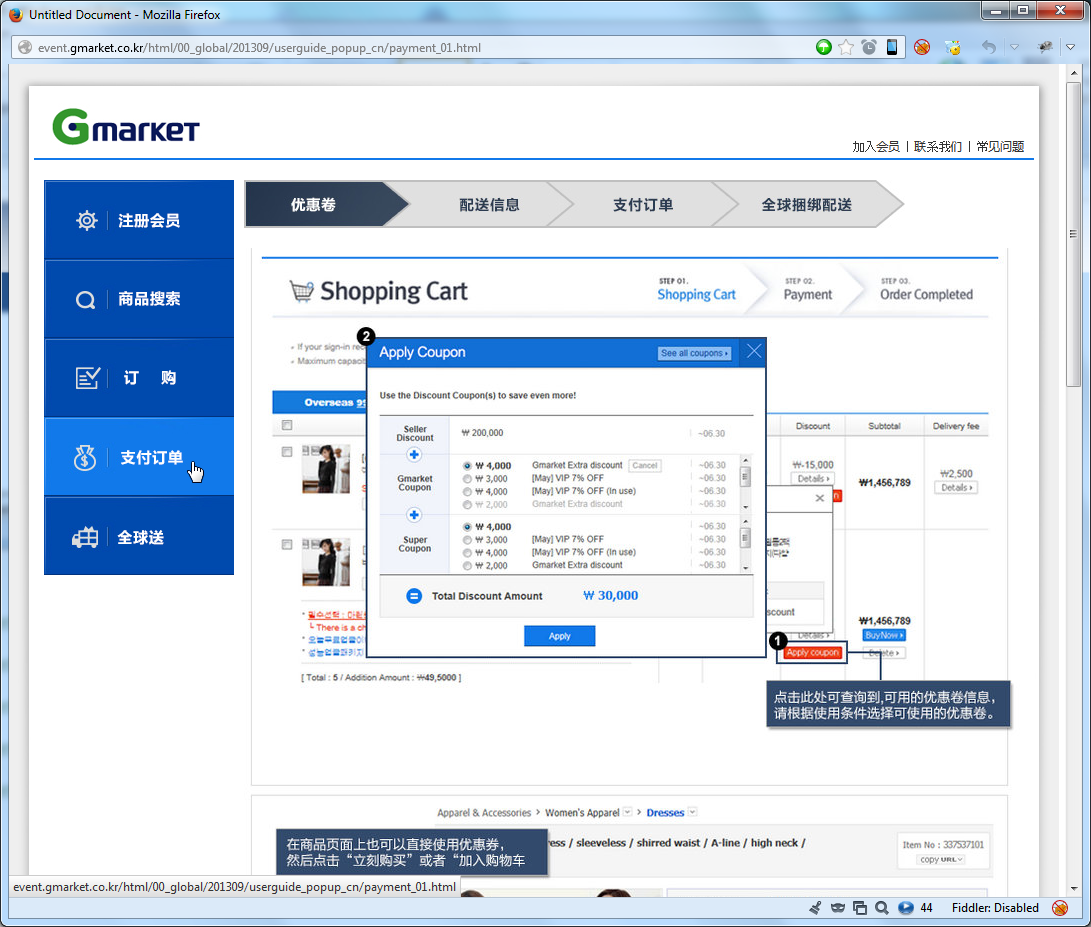Image resolution: width=1091 pixels, height=927 pixels.
Task: Open the copy URL dropdown
Action: (x=941, y=860)
